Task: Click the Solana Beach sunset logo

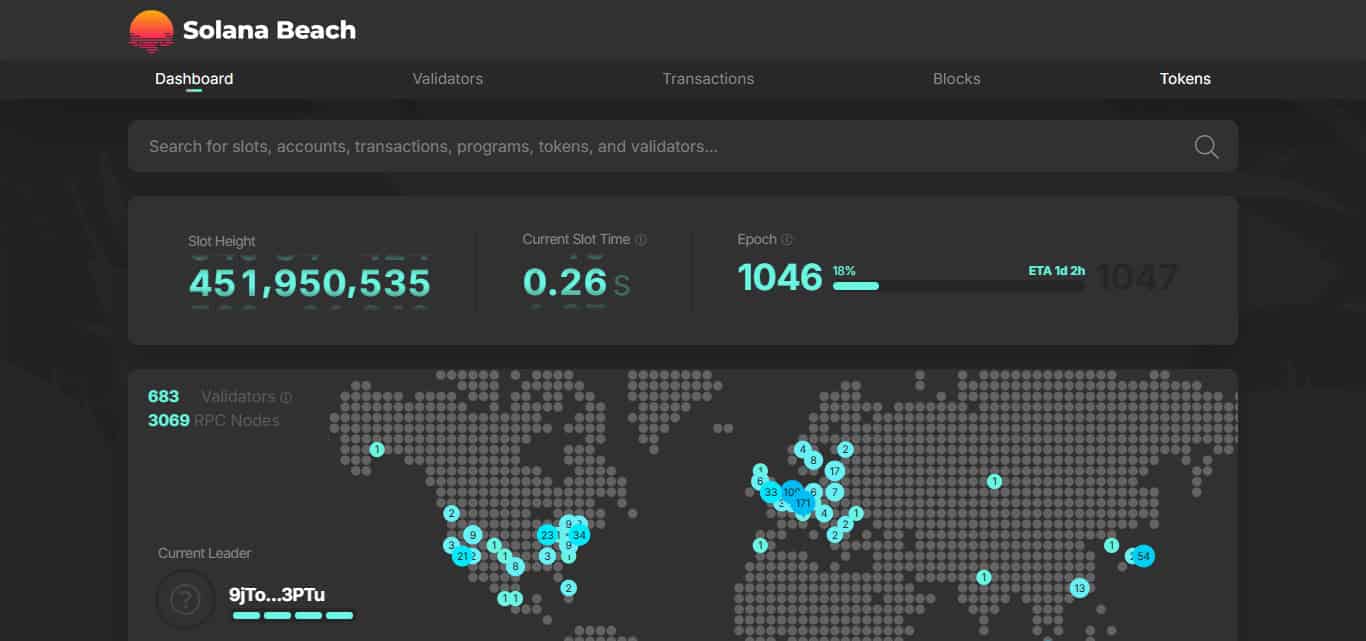Action: pyautogui.click(x=151, y=30)
